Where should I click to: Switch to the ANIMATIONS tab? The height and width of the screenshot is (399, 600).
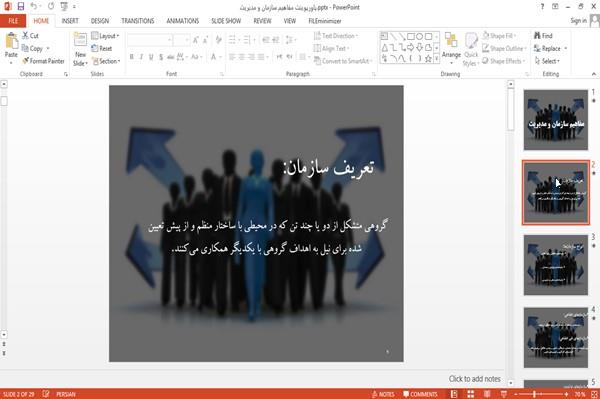click(x=183, y=21)
